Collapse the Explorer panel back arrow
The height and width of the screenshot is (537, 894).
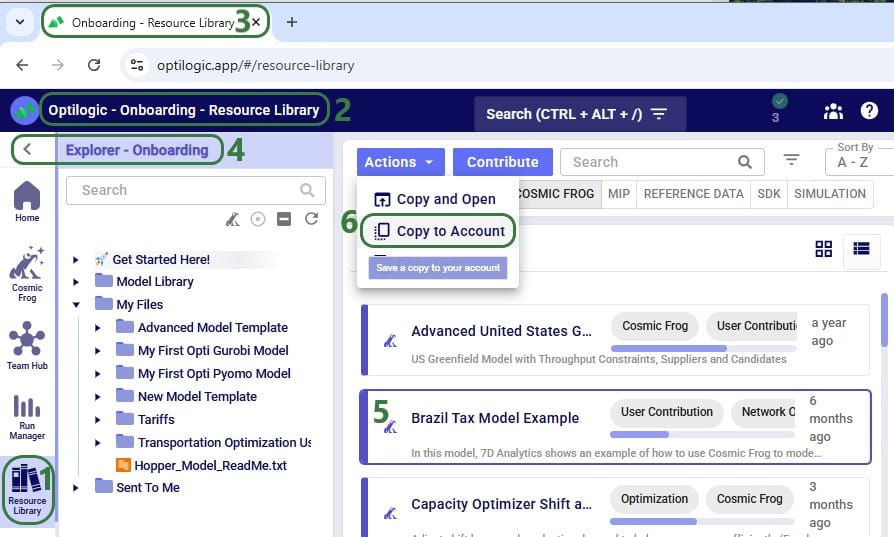(27, 150)
